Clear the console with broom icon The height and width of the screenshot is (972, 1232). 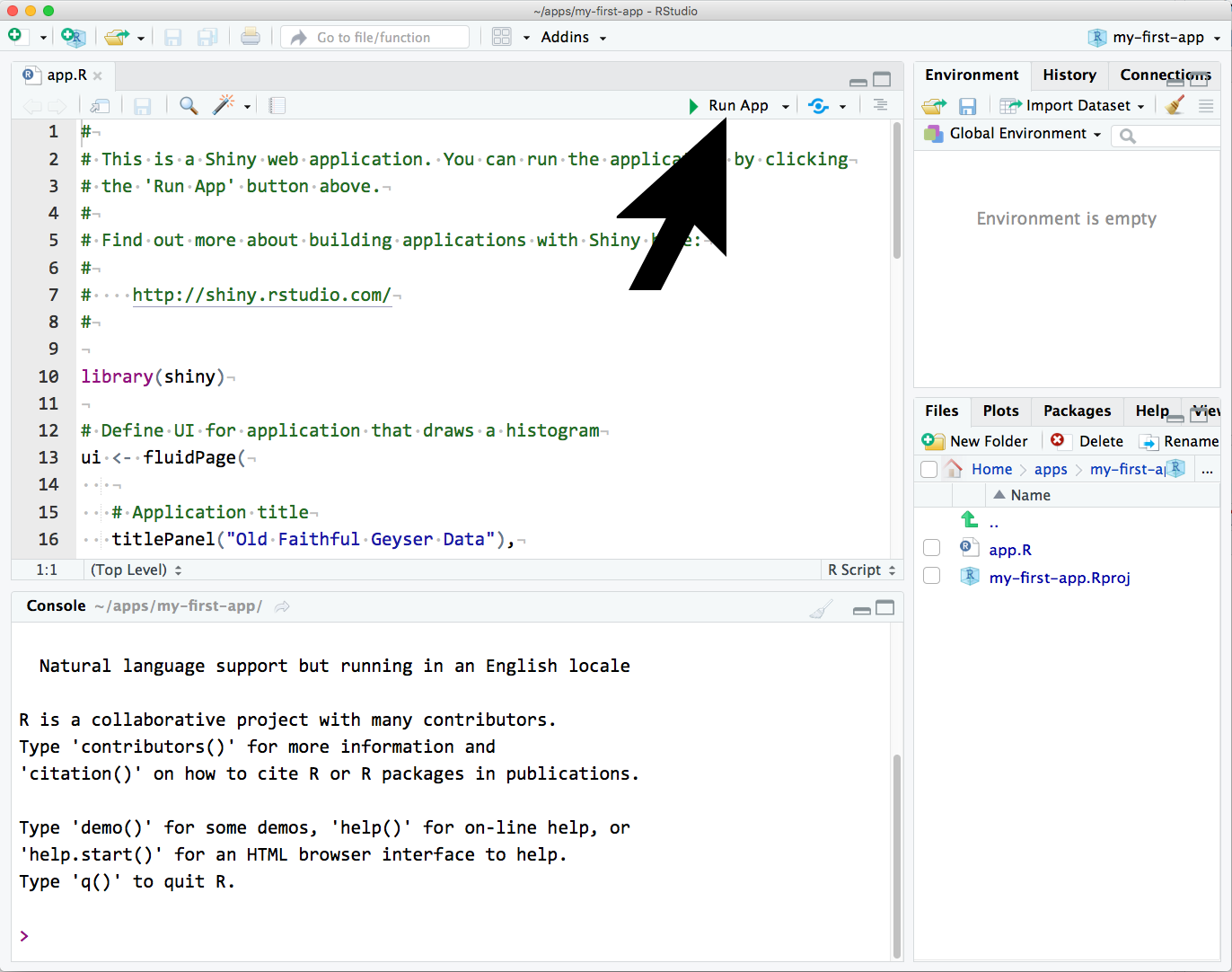821,610
